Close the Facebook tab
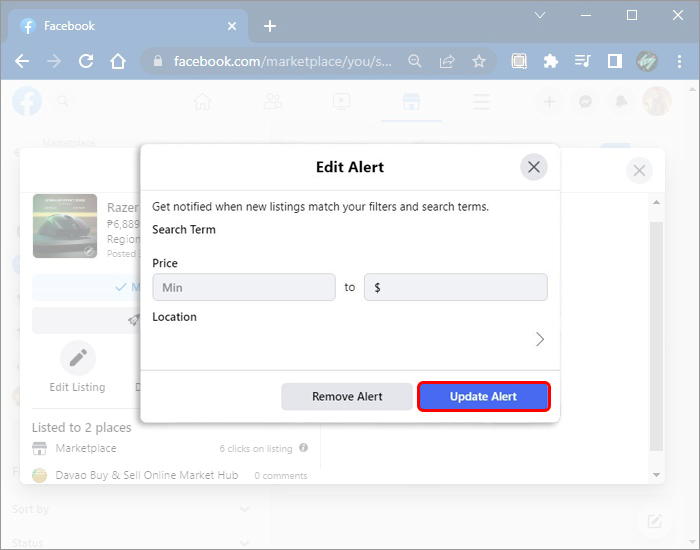Viewport: 700px width, 550px height. click(x=232, y=26)
